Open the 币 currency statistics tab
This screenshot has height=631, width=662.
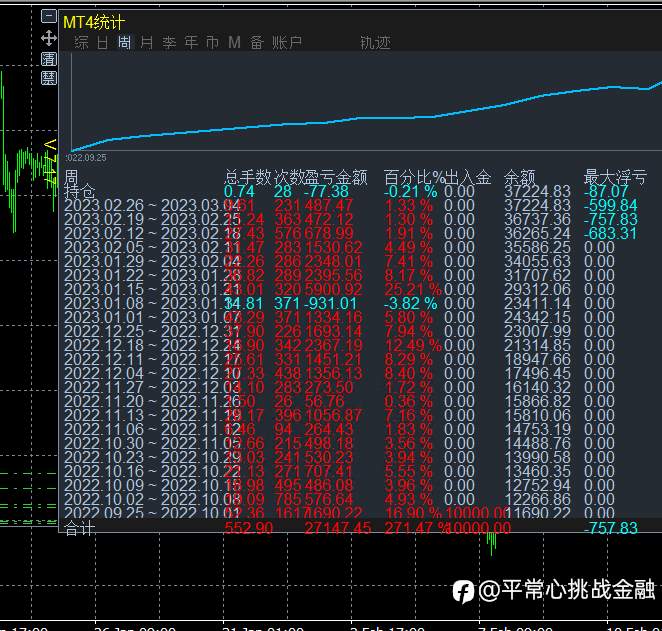point(212,42)
